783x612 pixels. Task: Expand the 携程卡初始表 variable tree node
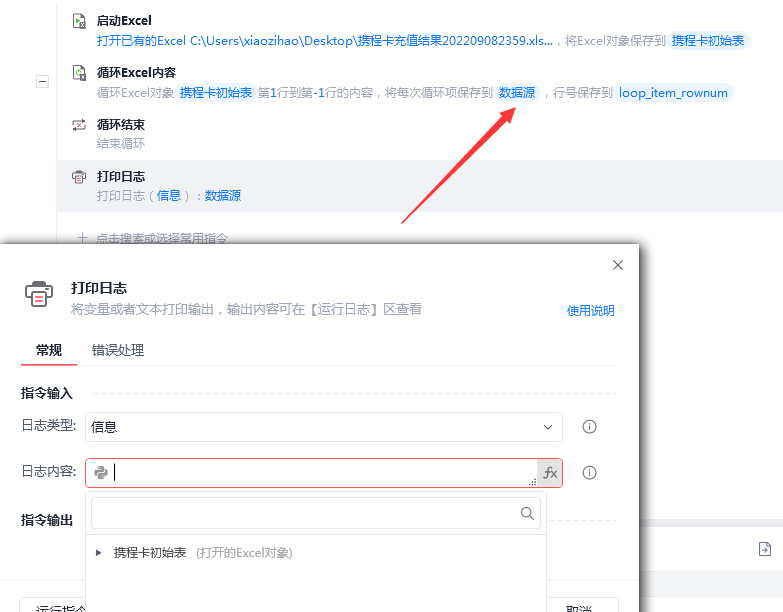(98, 553)
